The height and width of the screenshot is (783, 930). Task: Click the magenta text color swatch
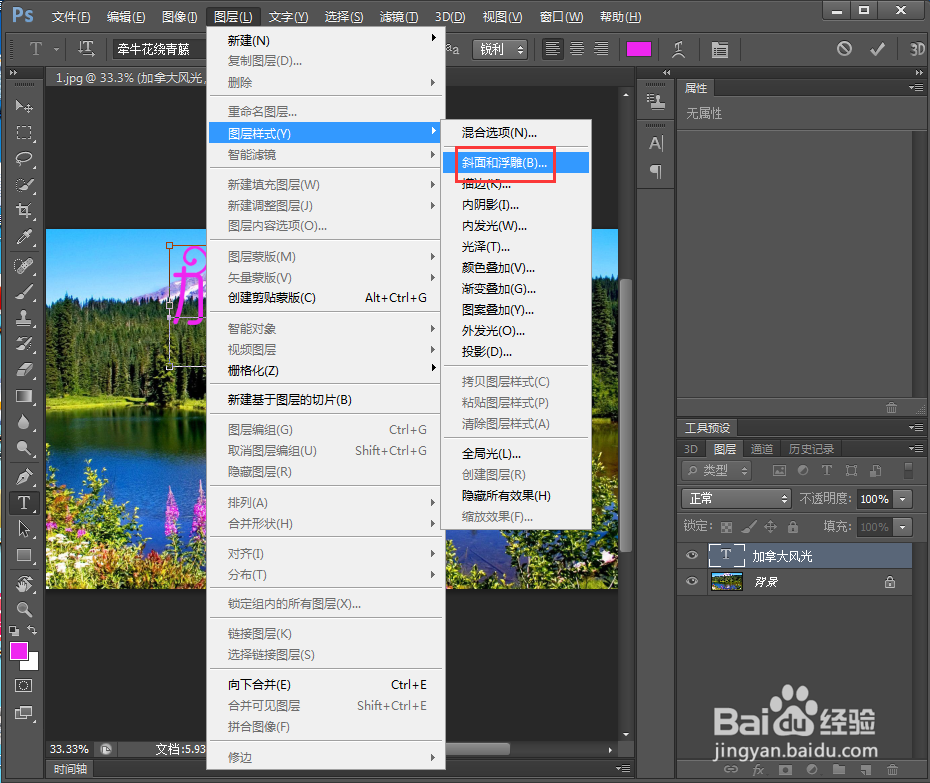[x=639, y=47]
